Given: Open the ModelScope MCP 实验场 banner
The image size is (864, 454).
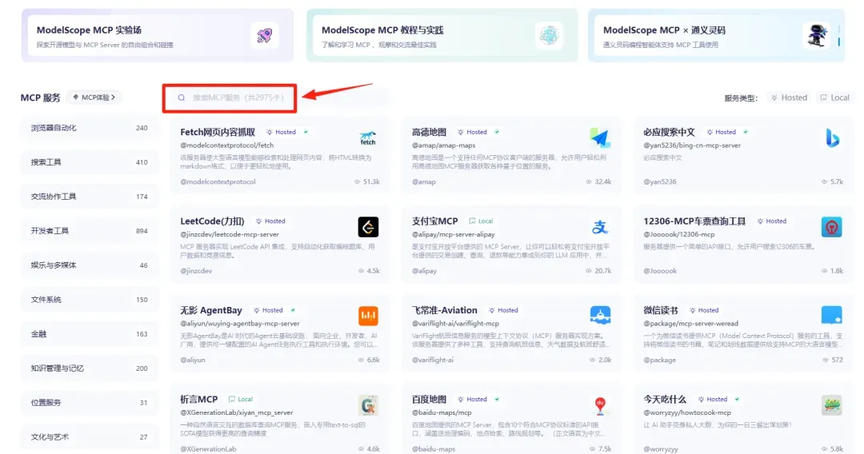Looking at the screenshot, I should [158, 36].
